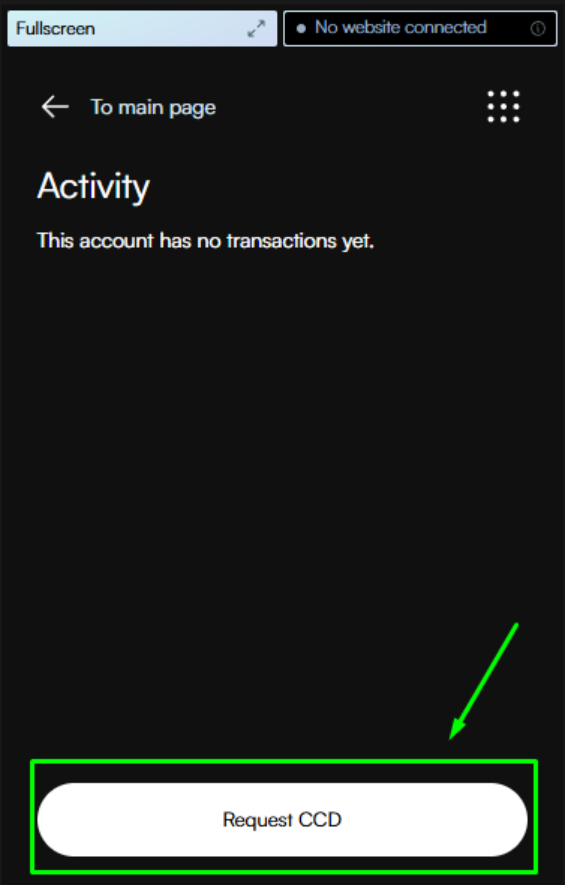Click the no transactions yet message

pos(205,241)
